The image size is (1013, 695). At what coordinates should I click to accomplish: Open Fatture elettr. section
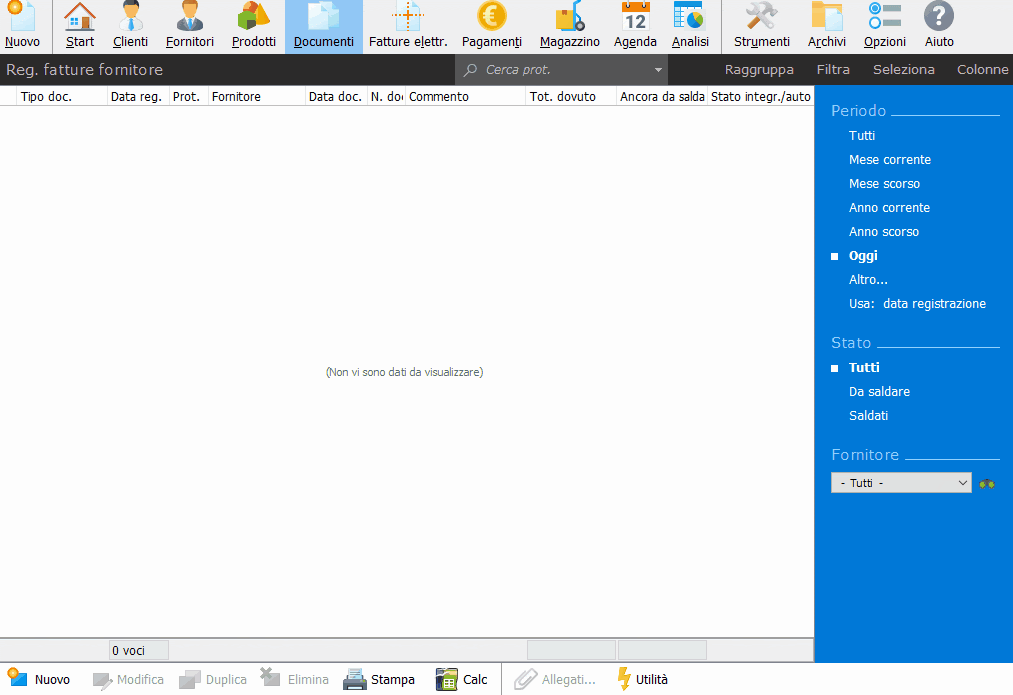coord(408,26)
